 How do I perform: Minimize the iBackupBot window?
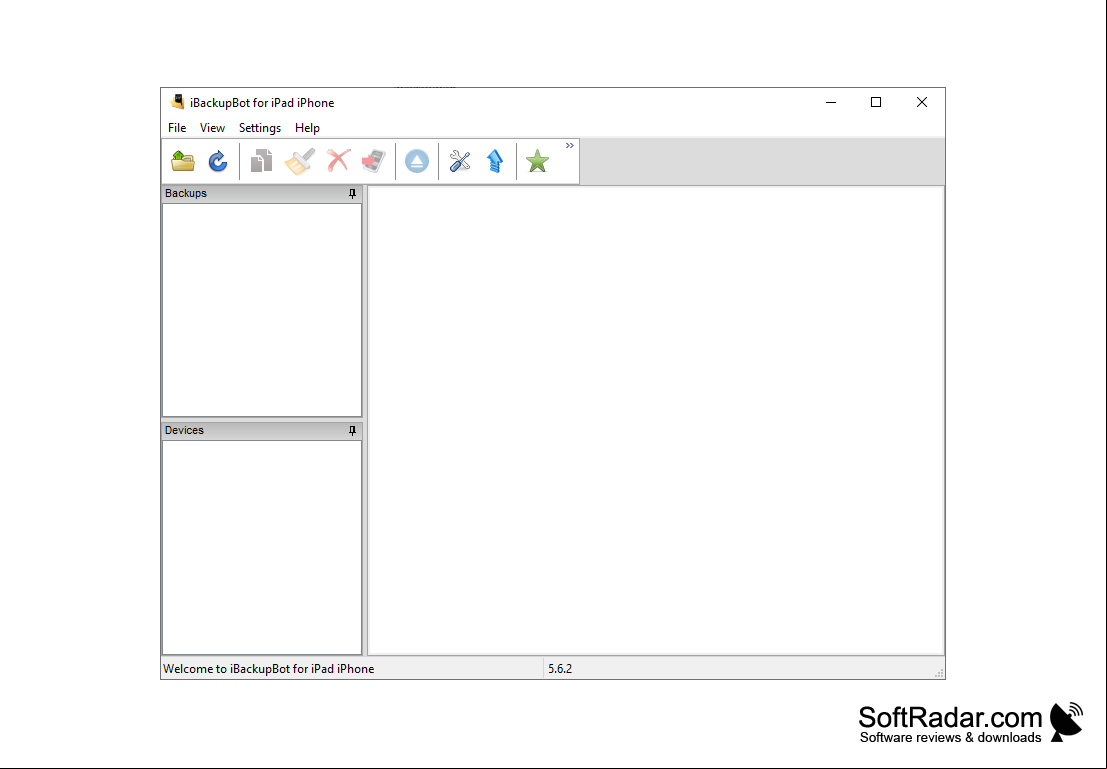point(831,102)
